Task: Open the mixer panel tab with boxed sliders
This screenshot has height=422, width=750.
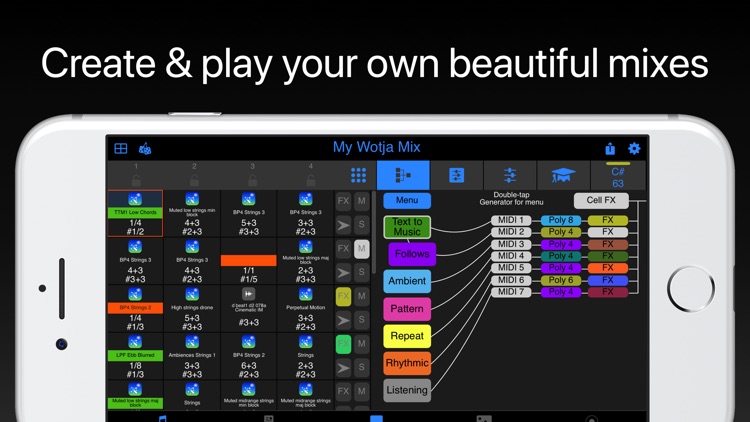Action: point(456,175)
